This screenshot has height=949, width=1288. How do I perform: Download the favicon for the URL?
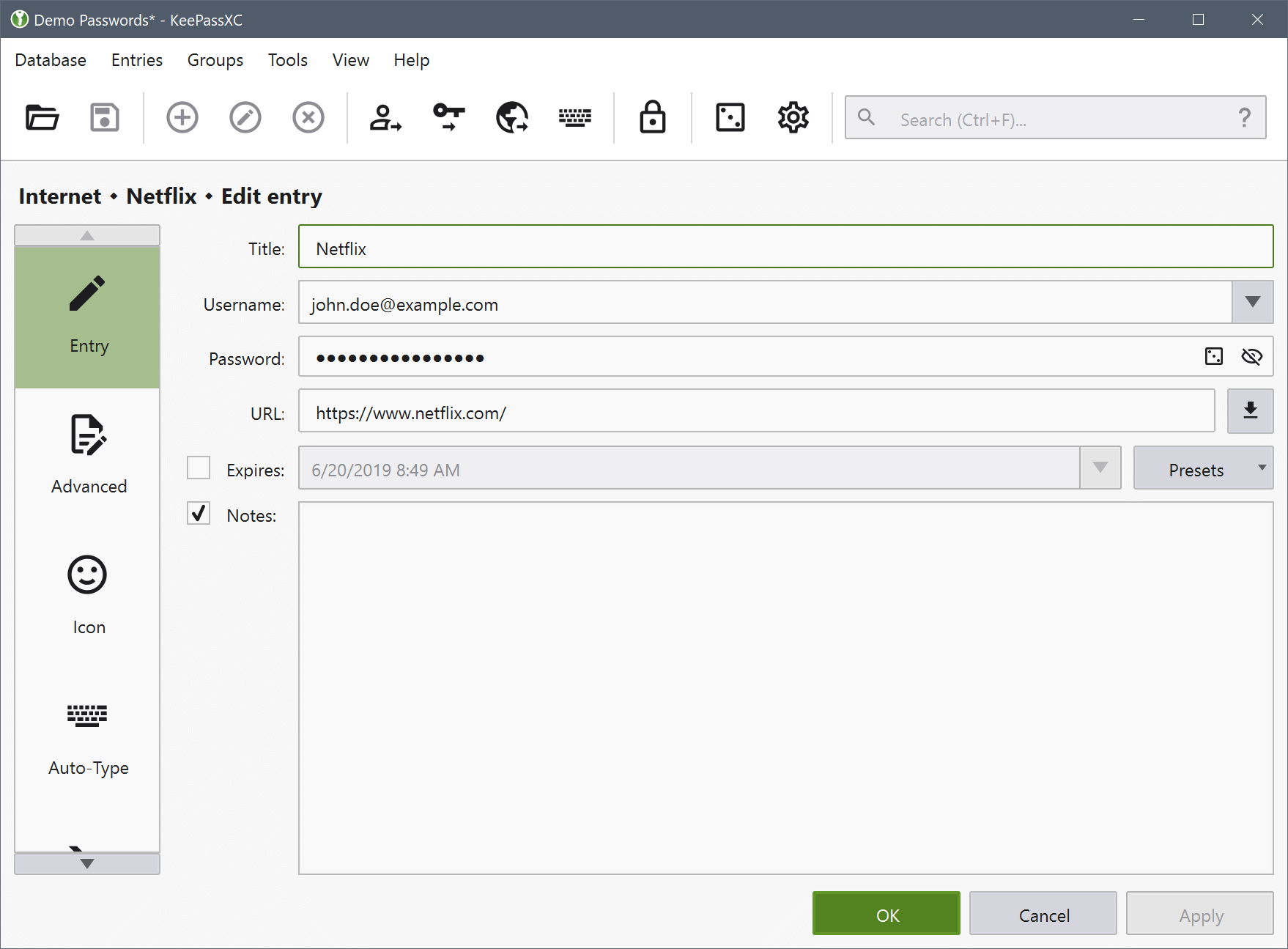[1250, 410]
